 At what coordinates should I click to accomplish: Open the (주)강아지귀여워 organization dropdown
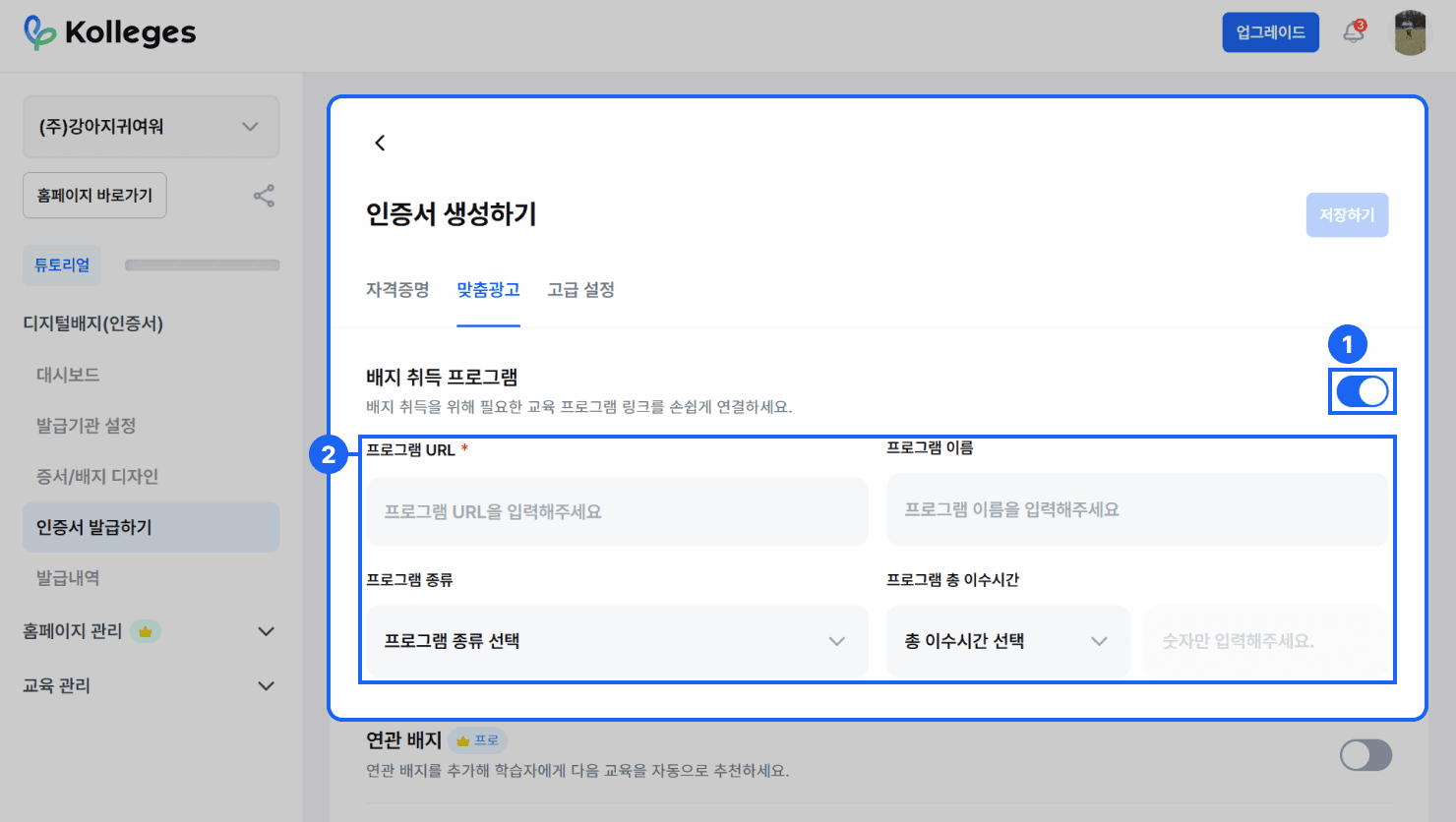(x=152, y=127)
